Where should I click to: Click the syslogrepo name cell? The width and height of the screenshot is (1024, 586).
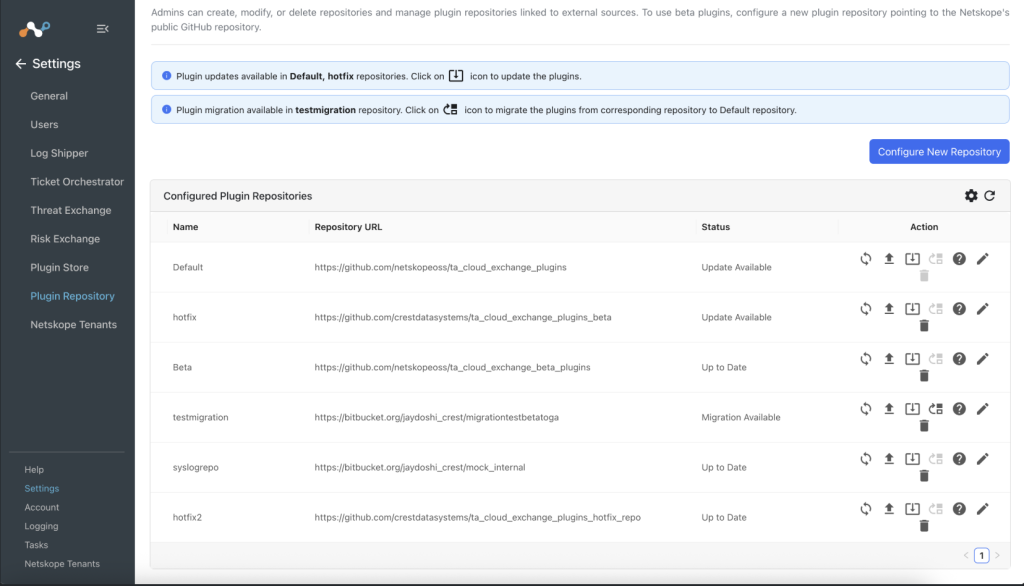[x=195, y=467]
